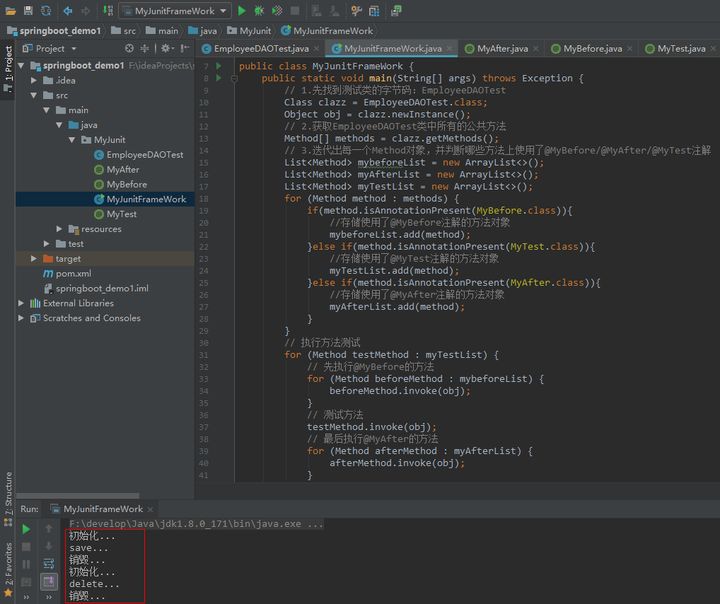Click the collapse all icon in Project panel
Viewport: 720px width, 604px height.
(x=145, y=48)
